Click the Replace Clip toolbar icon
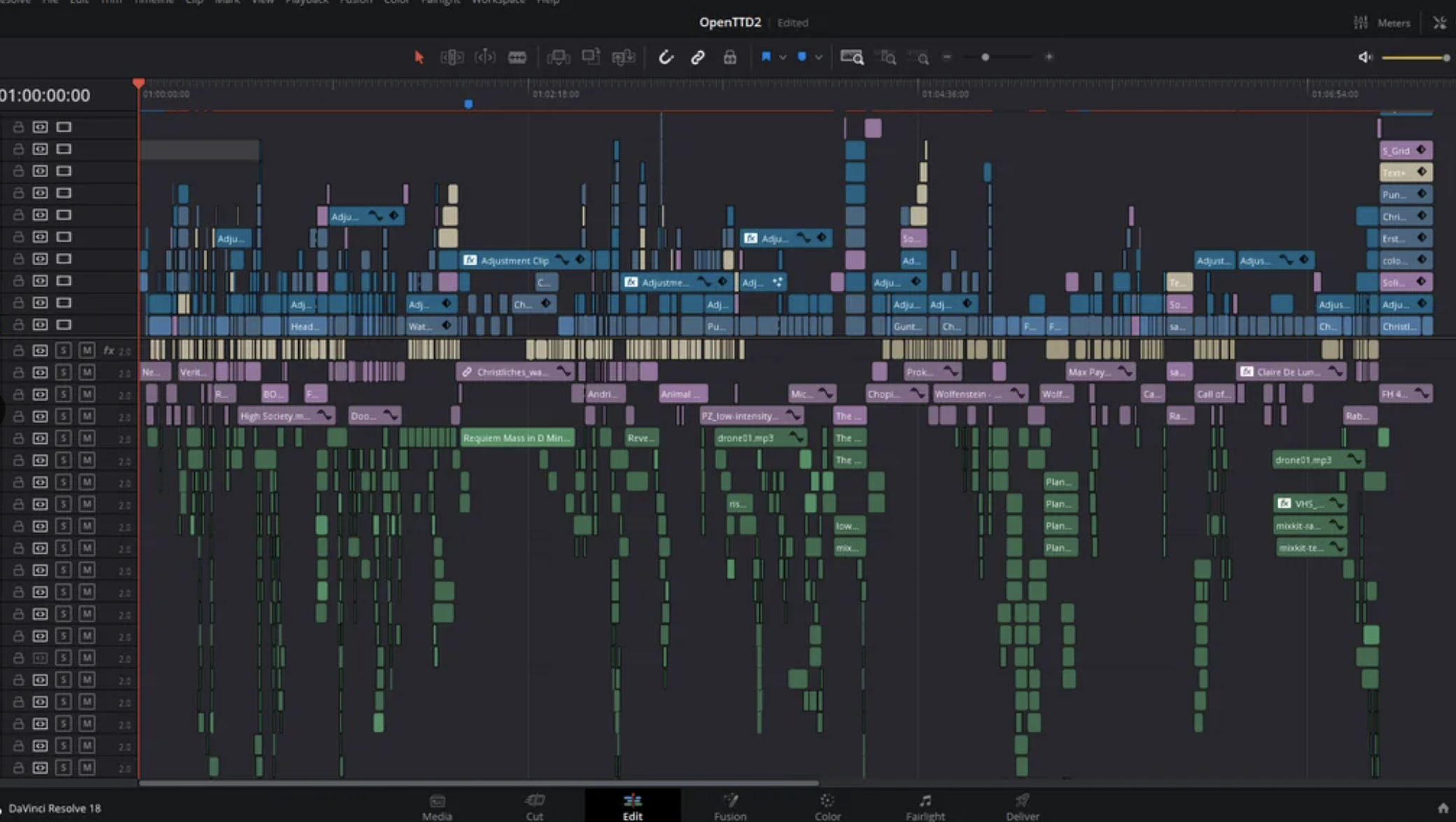The width and height of the screenshot is (1456, 822). click(623, 57)
